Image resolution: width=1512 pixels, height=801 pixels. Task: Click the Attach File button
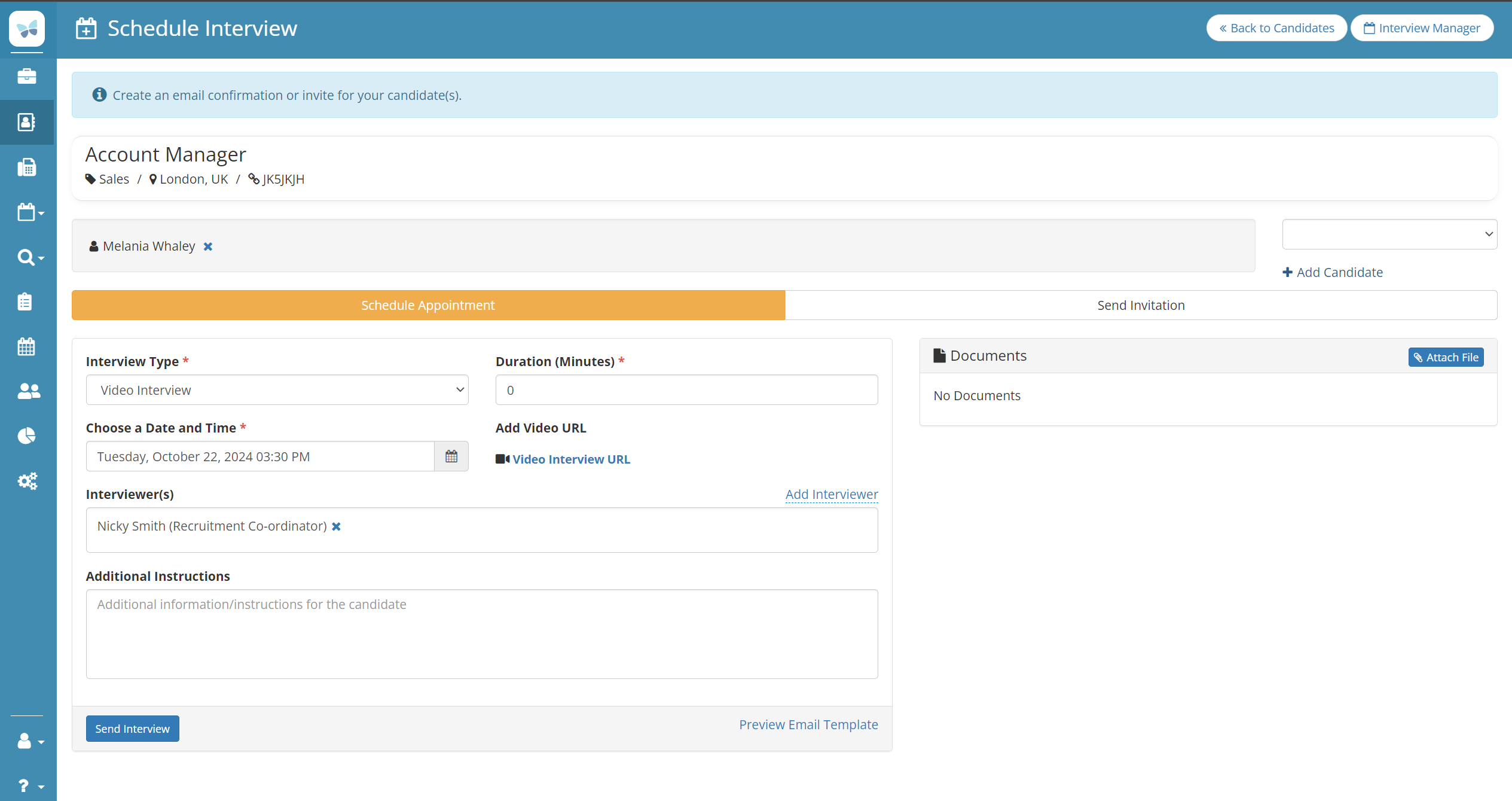click(1446, 357)
